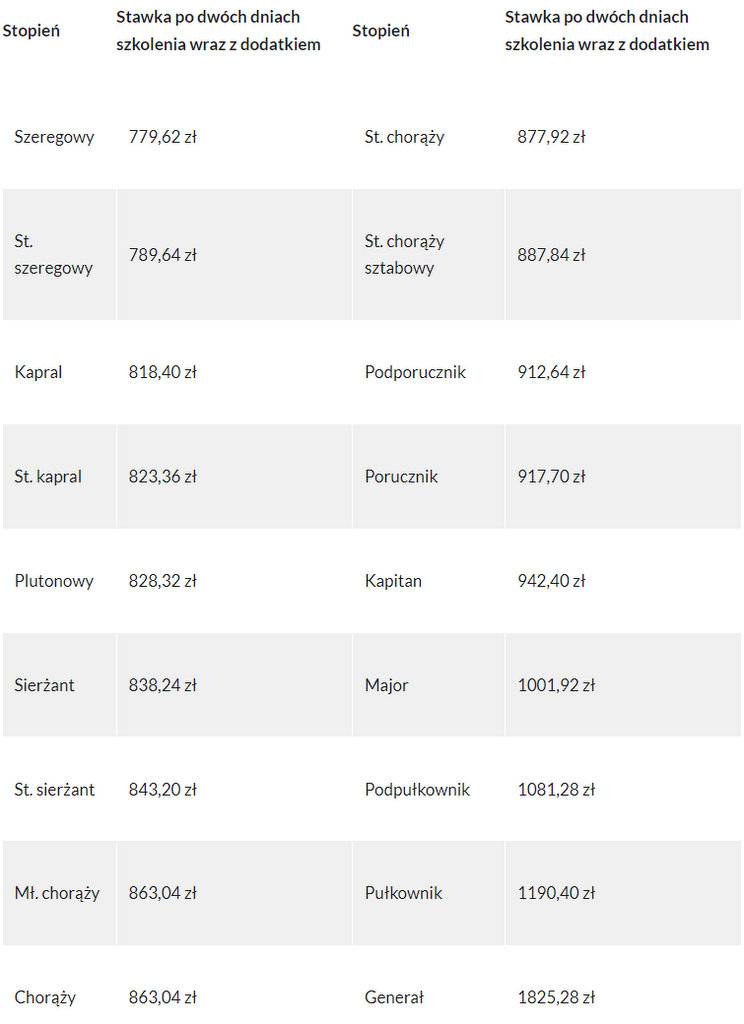744x1024 pixels.
Task: Click the Szeregowy rank cell
Action: click(x=54, y=137)
